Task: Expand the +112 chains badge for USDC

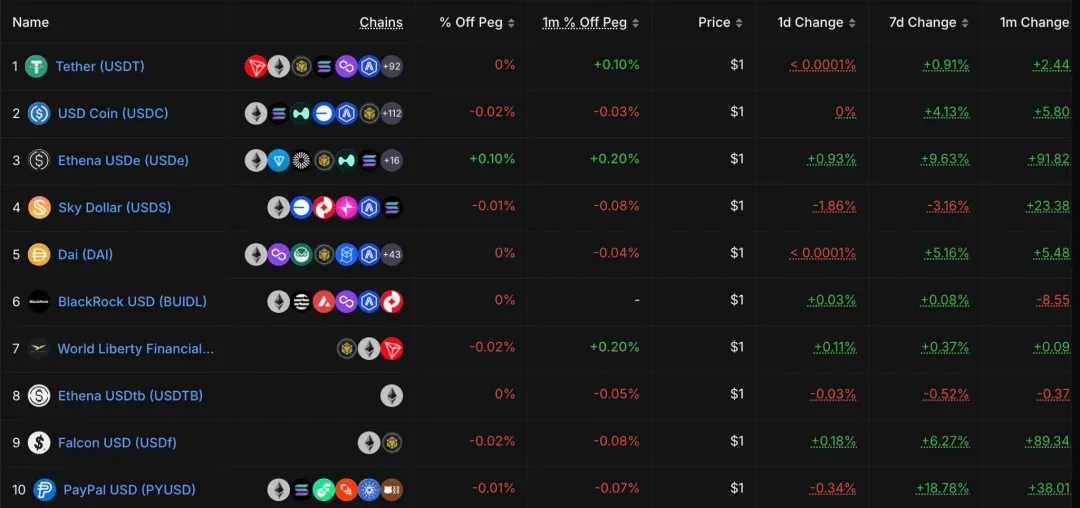Action: coord(391,114)
